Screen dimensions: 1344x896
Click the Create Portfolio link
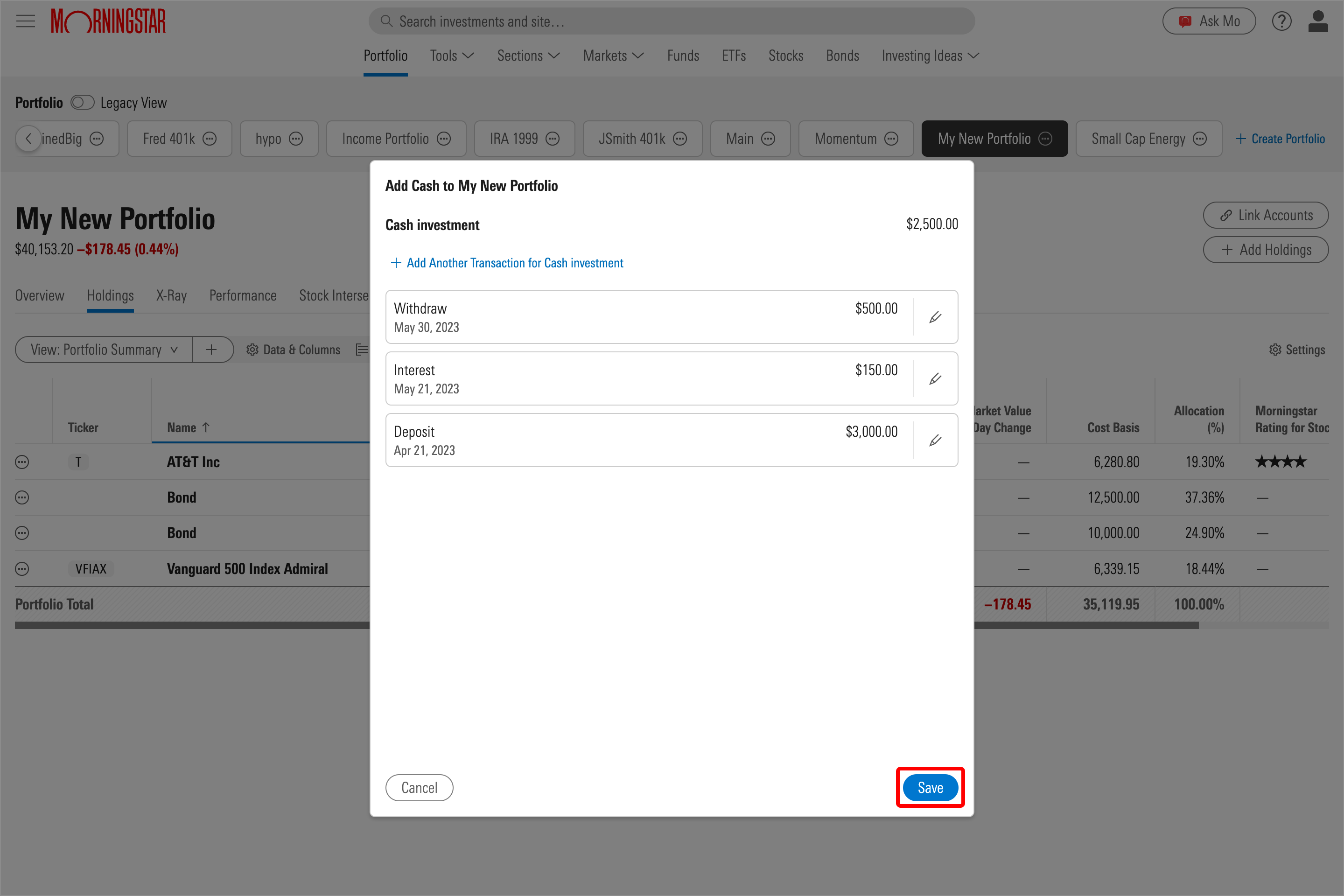[1280, 139]
